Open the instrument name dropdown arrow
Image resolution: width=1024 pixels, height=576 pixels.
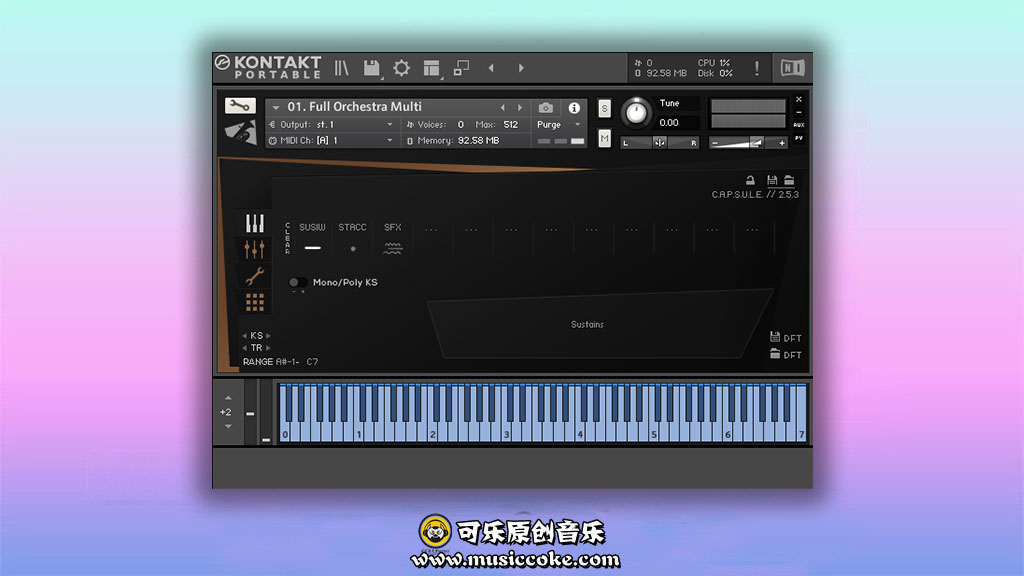[x=276, y=107]
